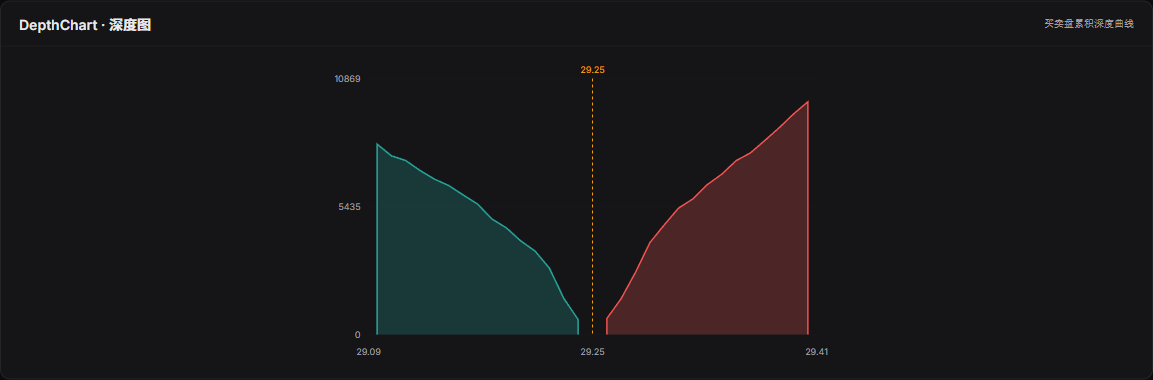Click the 买卖盘累积深度曲线 subtitle text
This screenshot has height=380, width=1153.
(x=1089, y=24)
